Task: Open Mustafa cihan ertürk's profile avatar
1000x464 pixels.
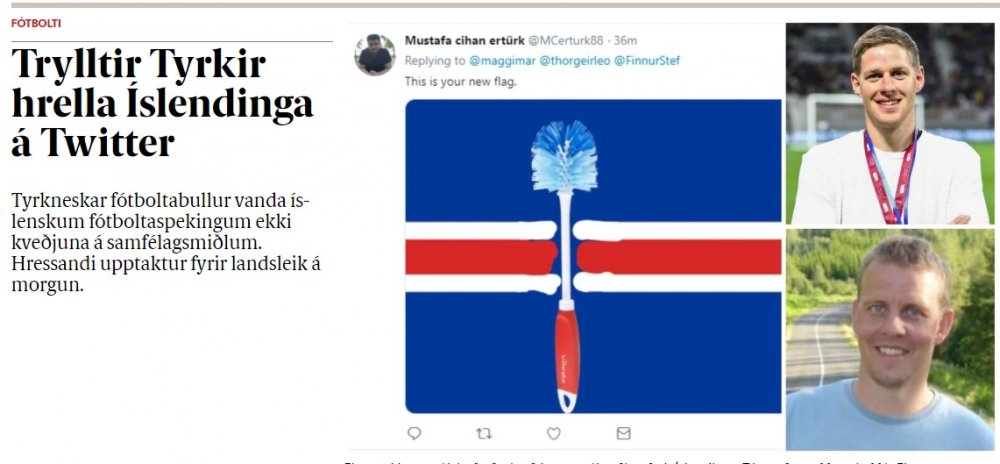Action: pyautogui.click(x=374, y=54)
